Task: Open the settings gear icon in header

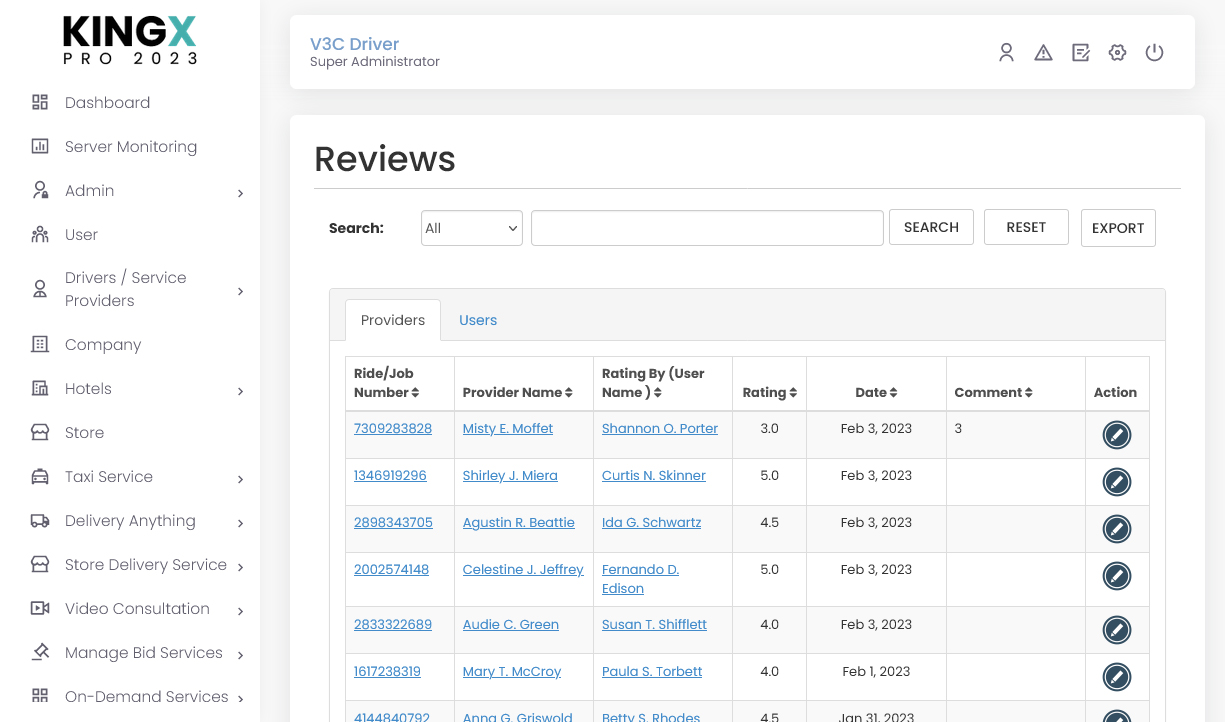Action: (1118, 53)
